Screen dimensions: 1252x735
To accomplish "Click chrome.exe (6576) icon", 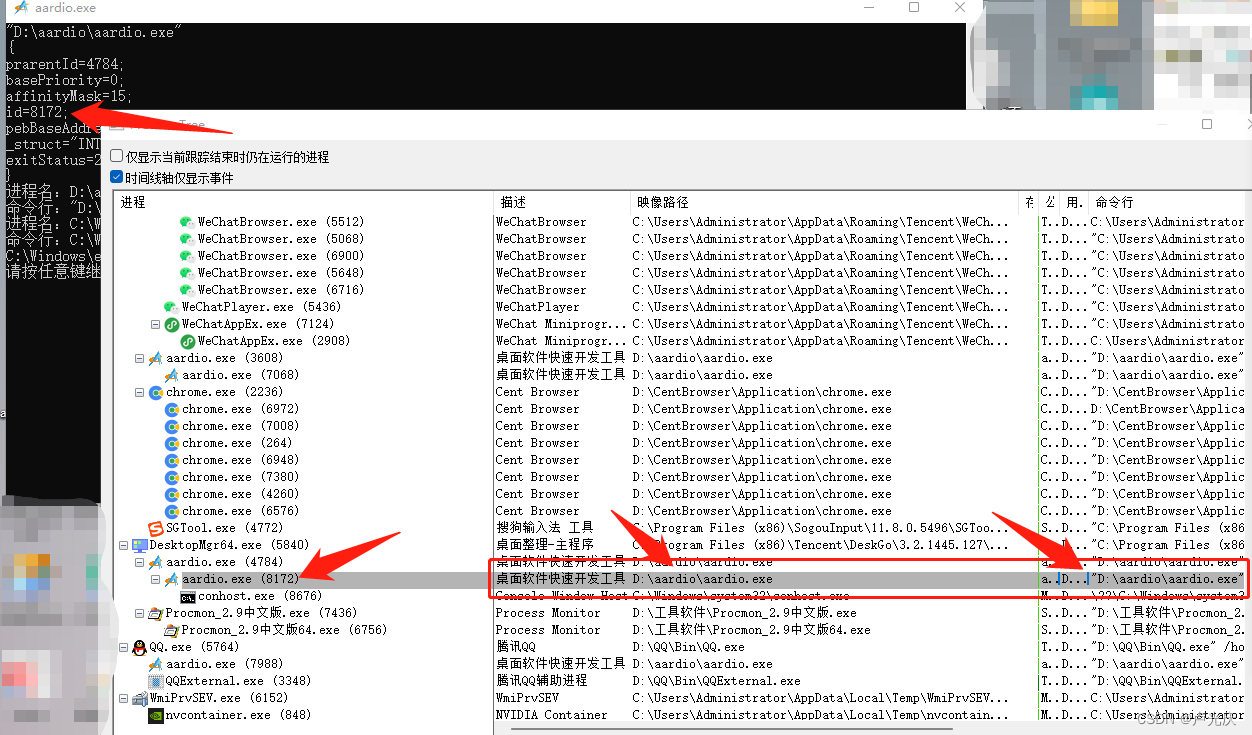I will [171, 511].
